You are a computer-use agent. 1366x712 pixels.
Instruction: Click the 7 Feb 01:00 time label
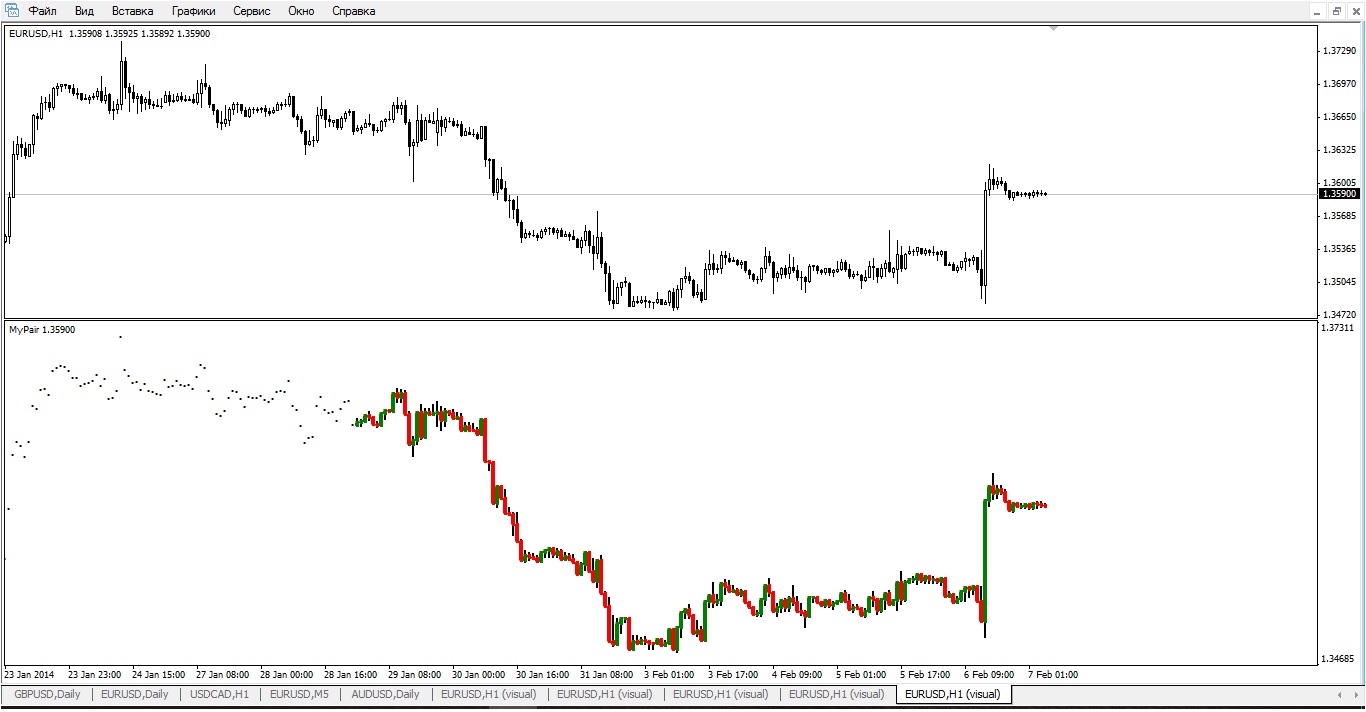click(1053, 675)
